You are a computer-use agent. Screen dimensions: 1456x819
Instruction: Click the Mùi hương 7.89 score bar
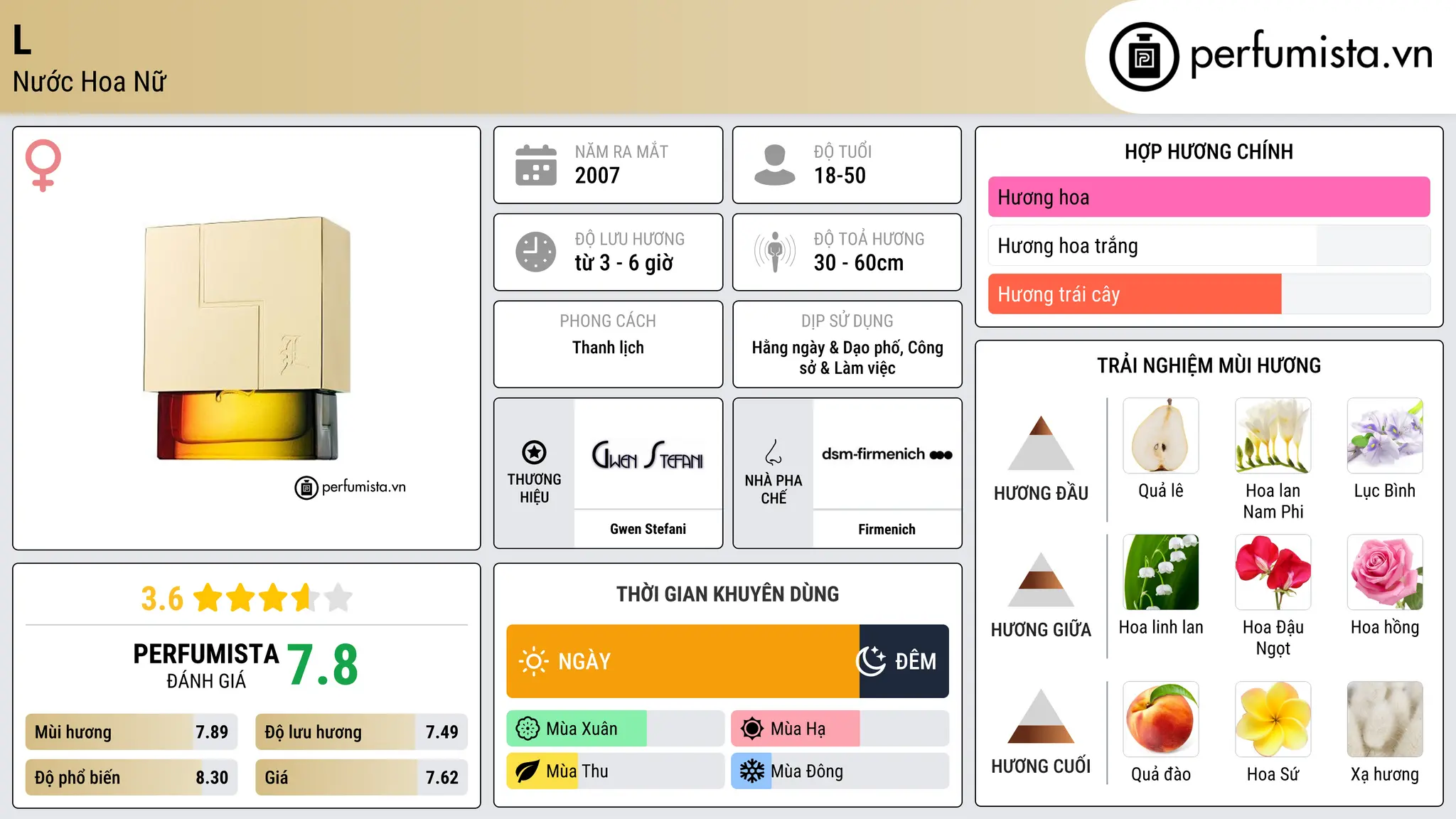132,732
